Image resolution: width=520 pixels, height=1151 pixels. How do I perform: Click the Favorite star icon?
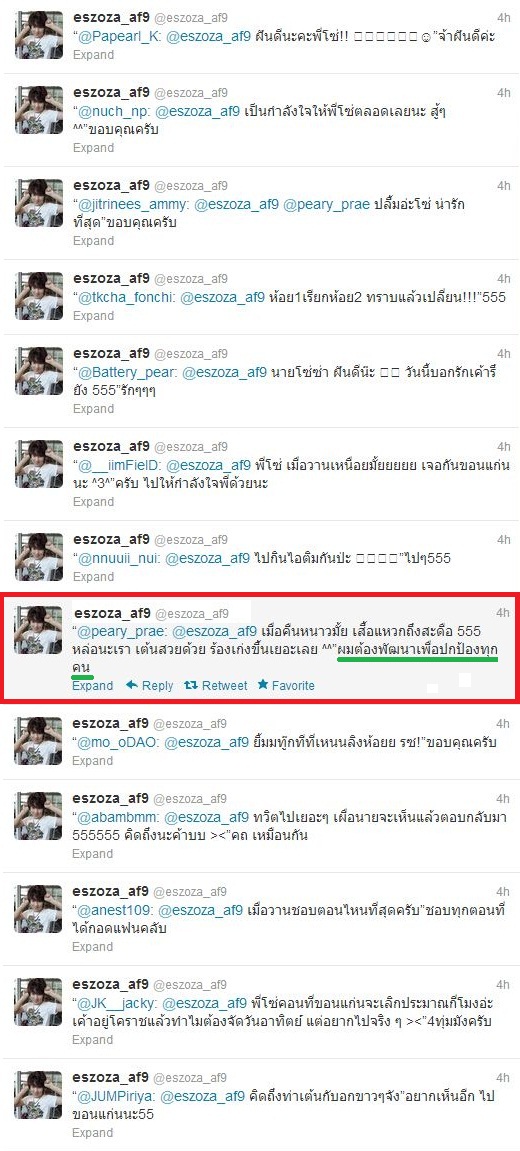[x=262, y=685]
